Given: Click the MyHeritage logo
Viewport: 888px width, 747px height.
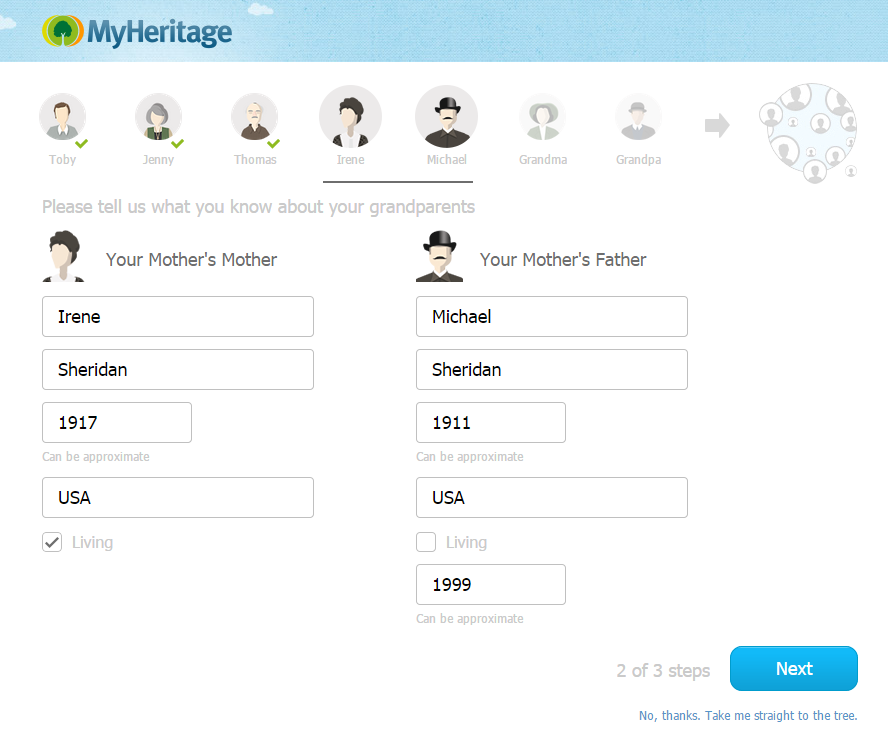Looking at the screenshot, I should point(137,32).
